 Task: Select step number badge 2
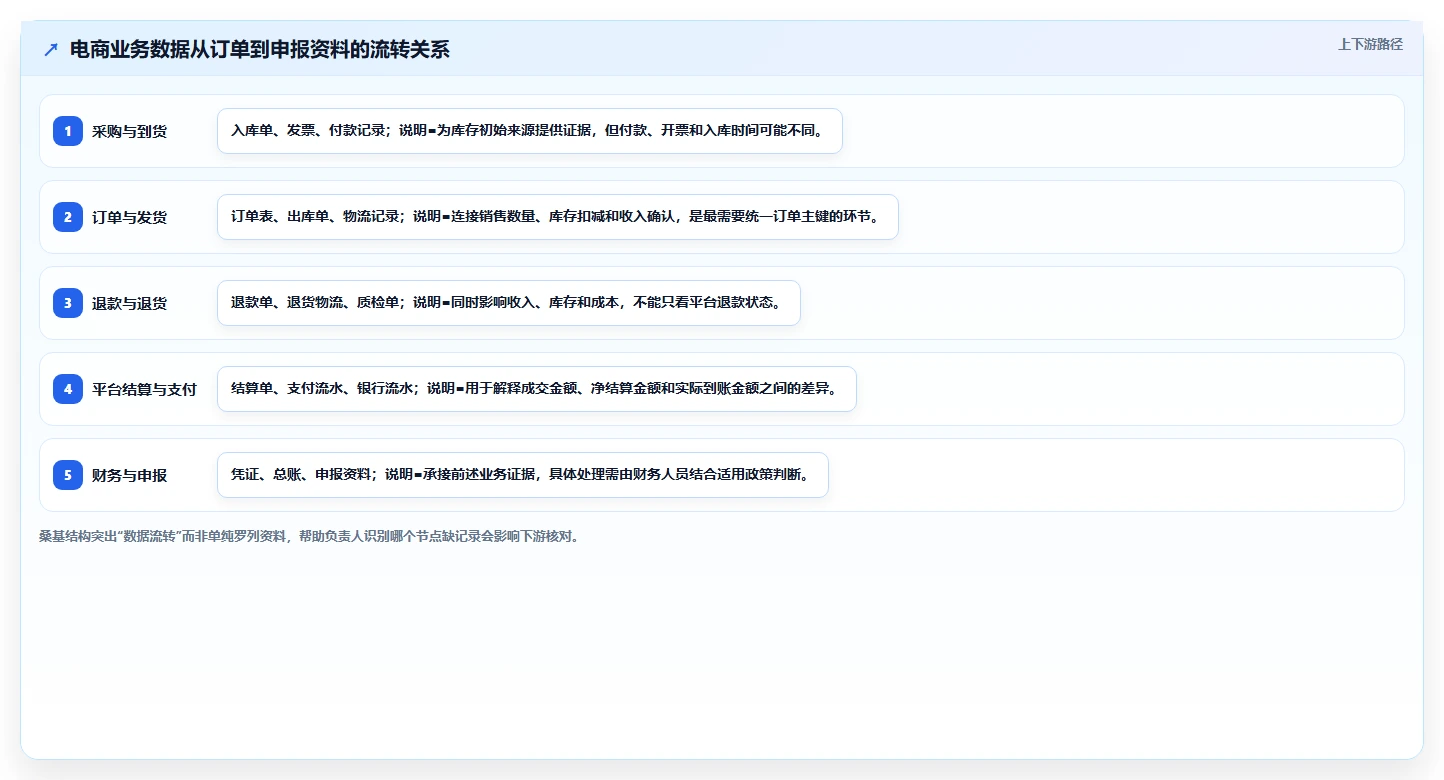click(68, 217)
